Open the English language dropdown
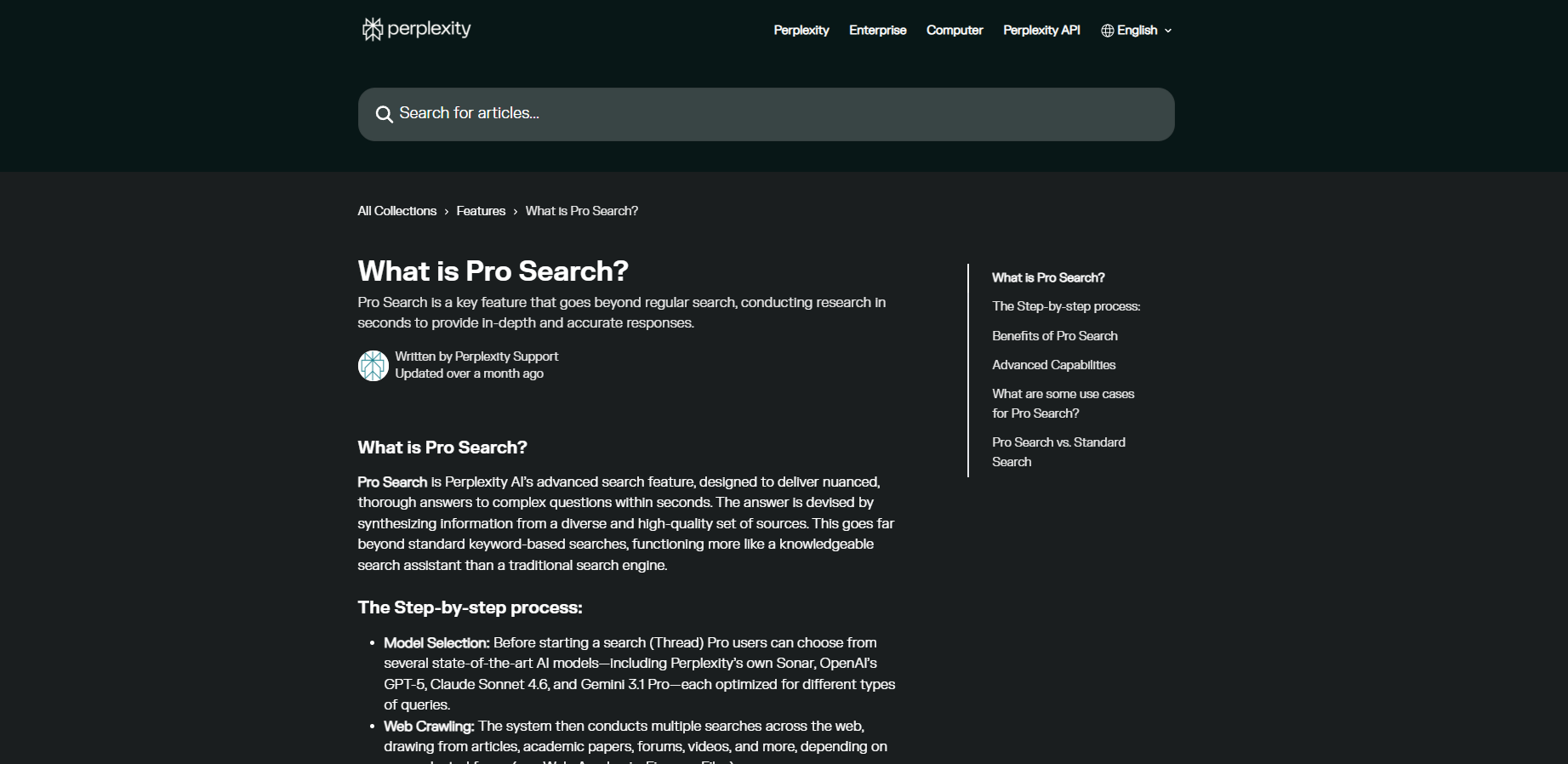Screen dimensions: 1568x764 pyautogui.click(x=1137, y=31)
